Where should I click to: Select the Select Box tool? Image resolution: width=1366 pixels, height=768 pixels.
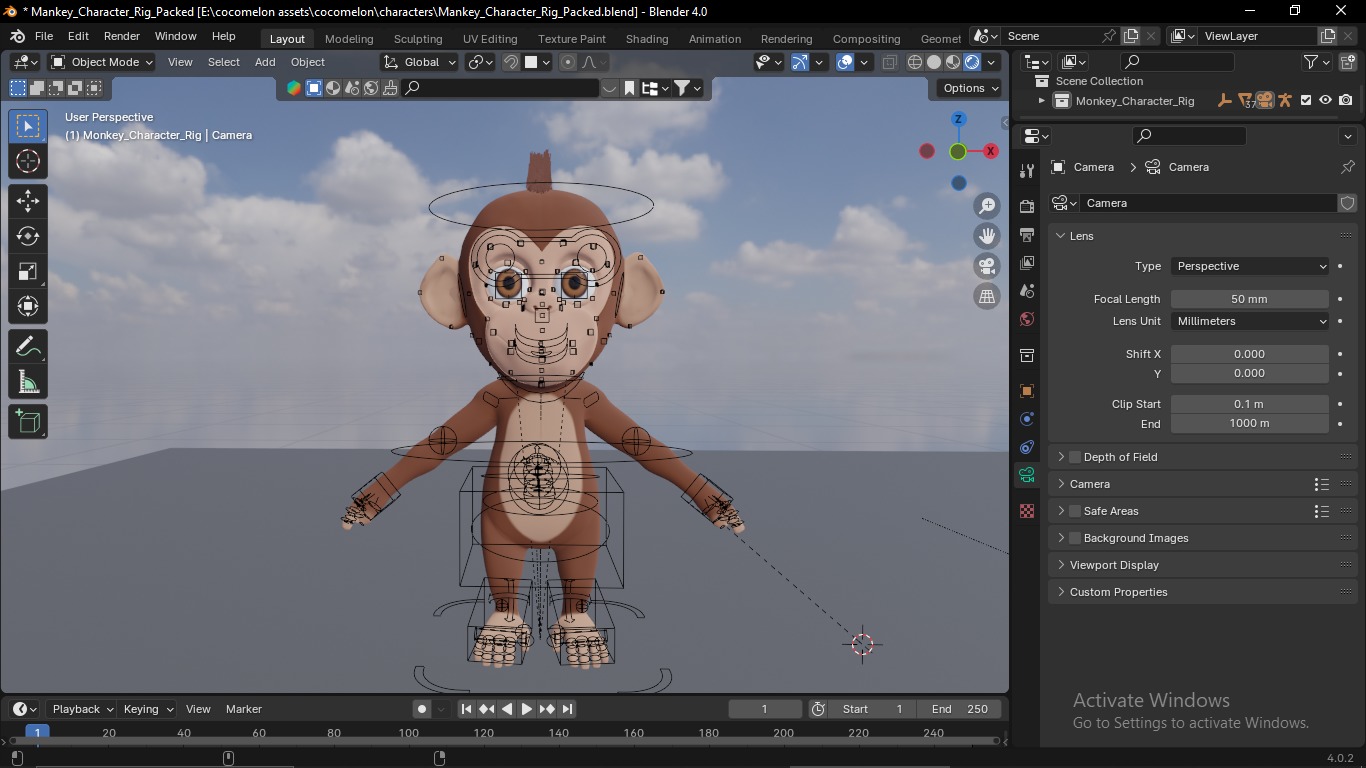pyautogui.click(x=28, y=126)
